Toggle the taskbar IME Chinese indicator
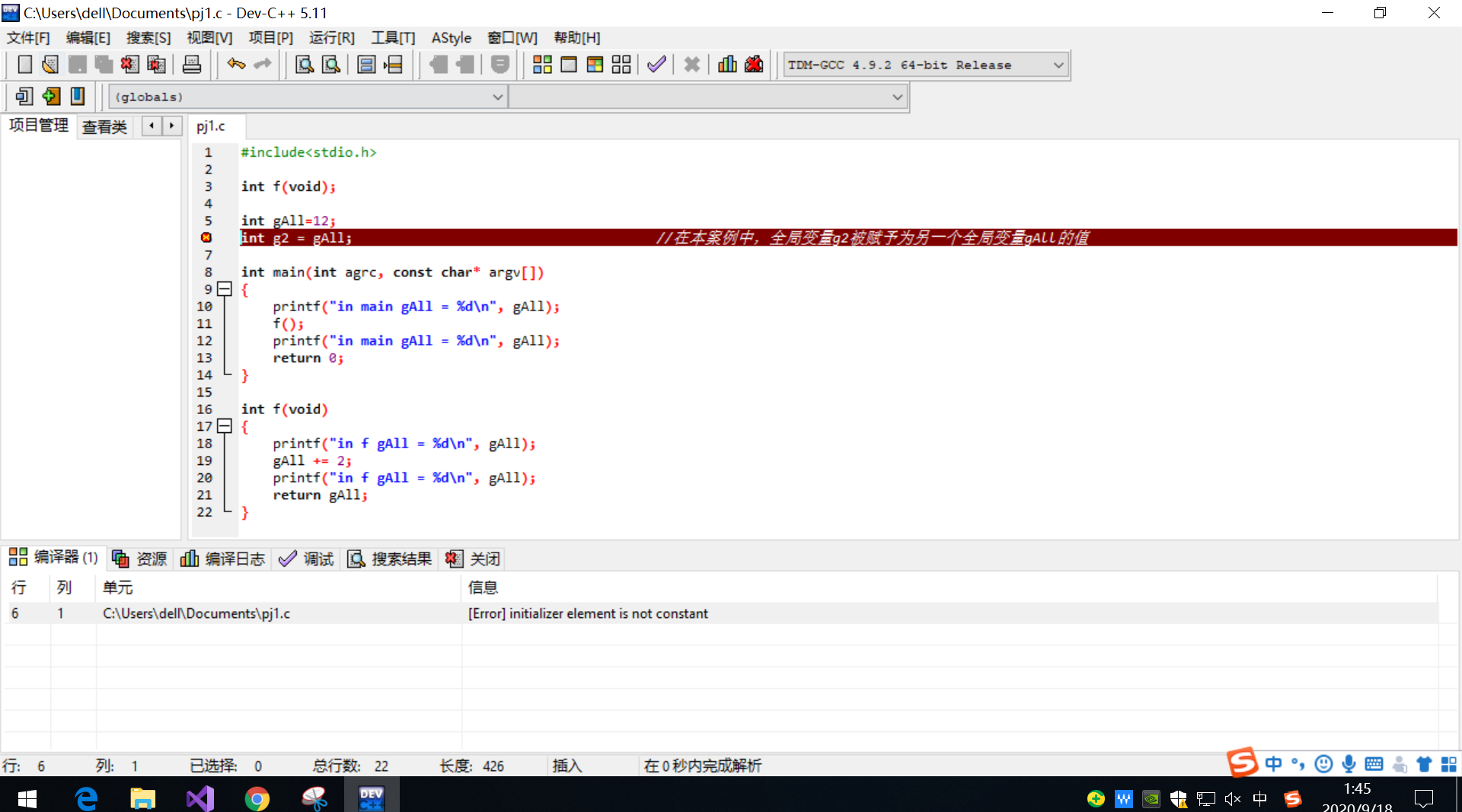This screenshot has width=1462, height=812. click(1260, 798)
